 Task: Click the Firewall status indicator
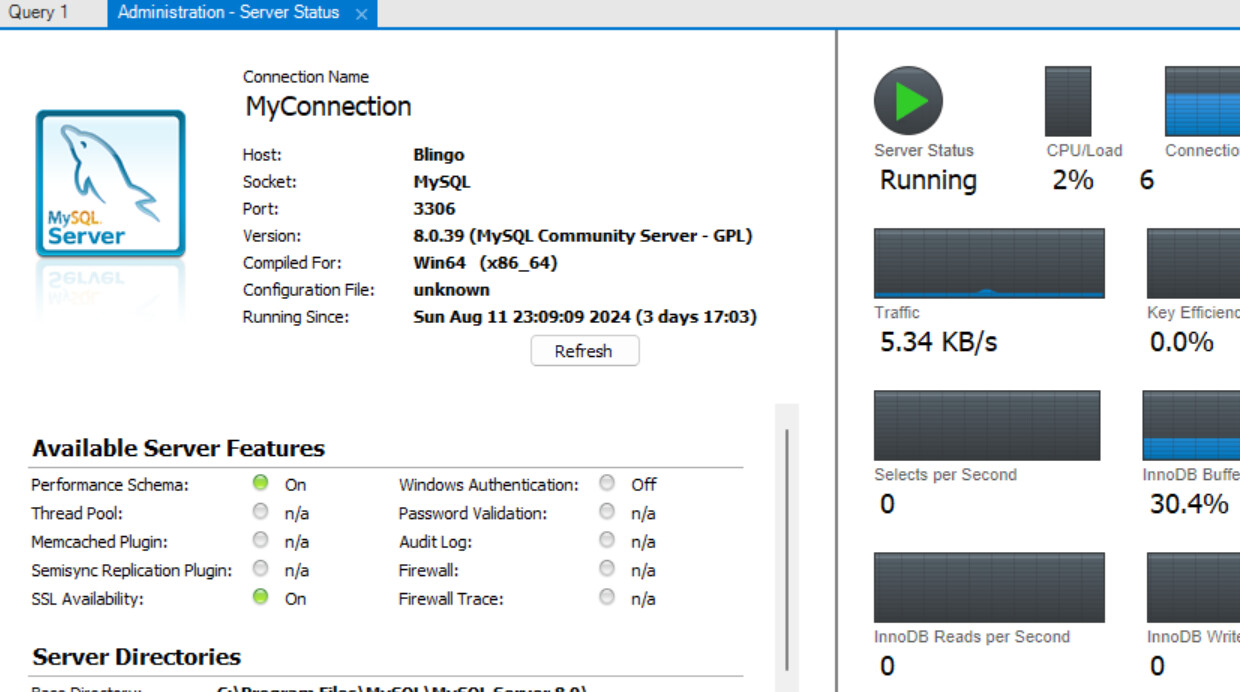point(607,569)
